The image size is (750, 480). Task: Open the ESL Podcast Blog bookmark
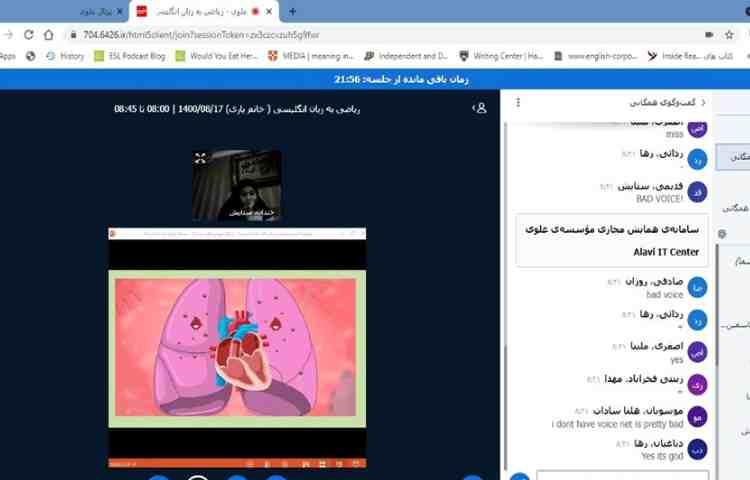[x=137, y=56]
